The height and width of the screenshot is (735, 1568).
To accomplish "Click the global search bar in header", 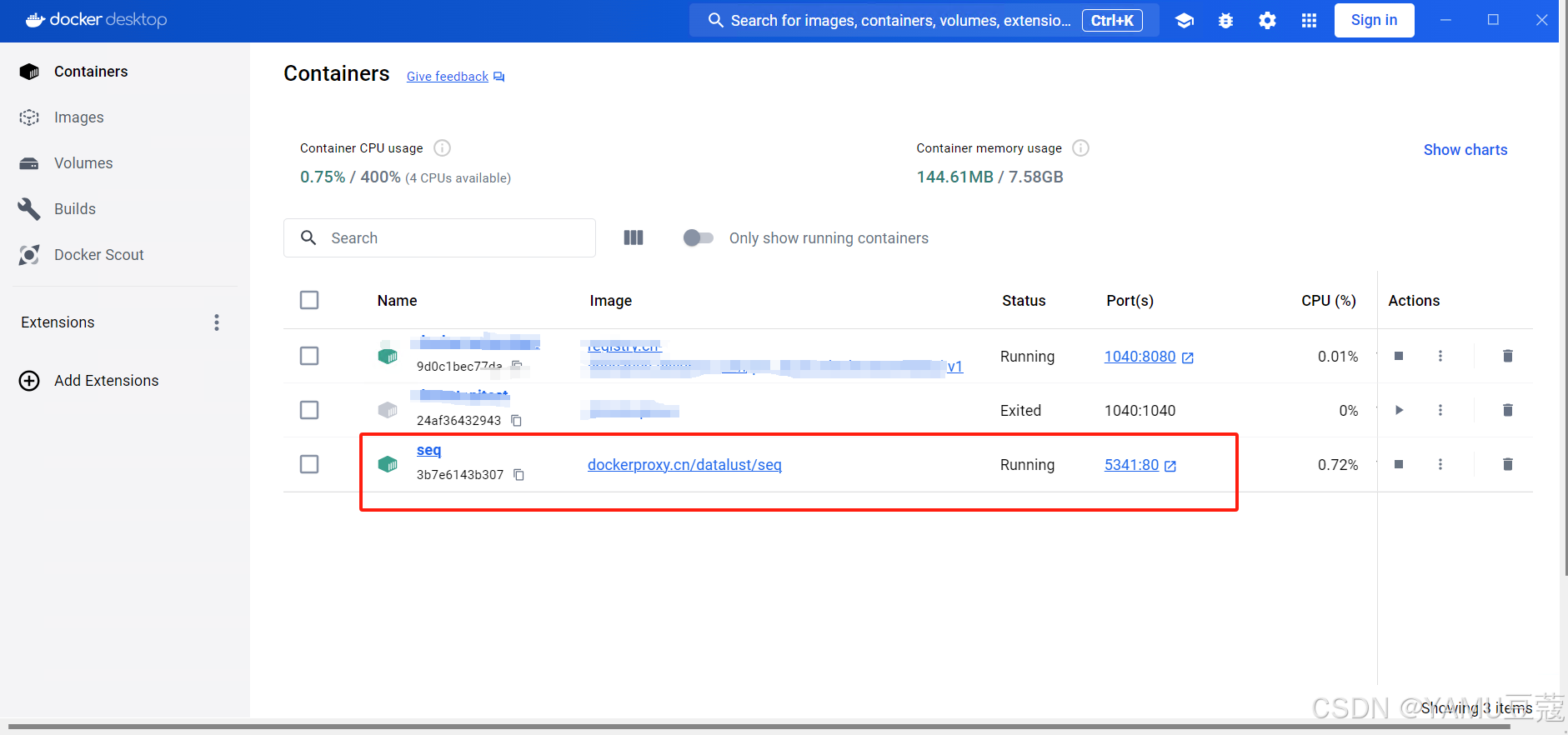I will [924, 20].
